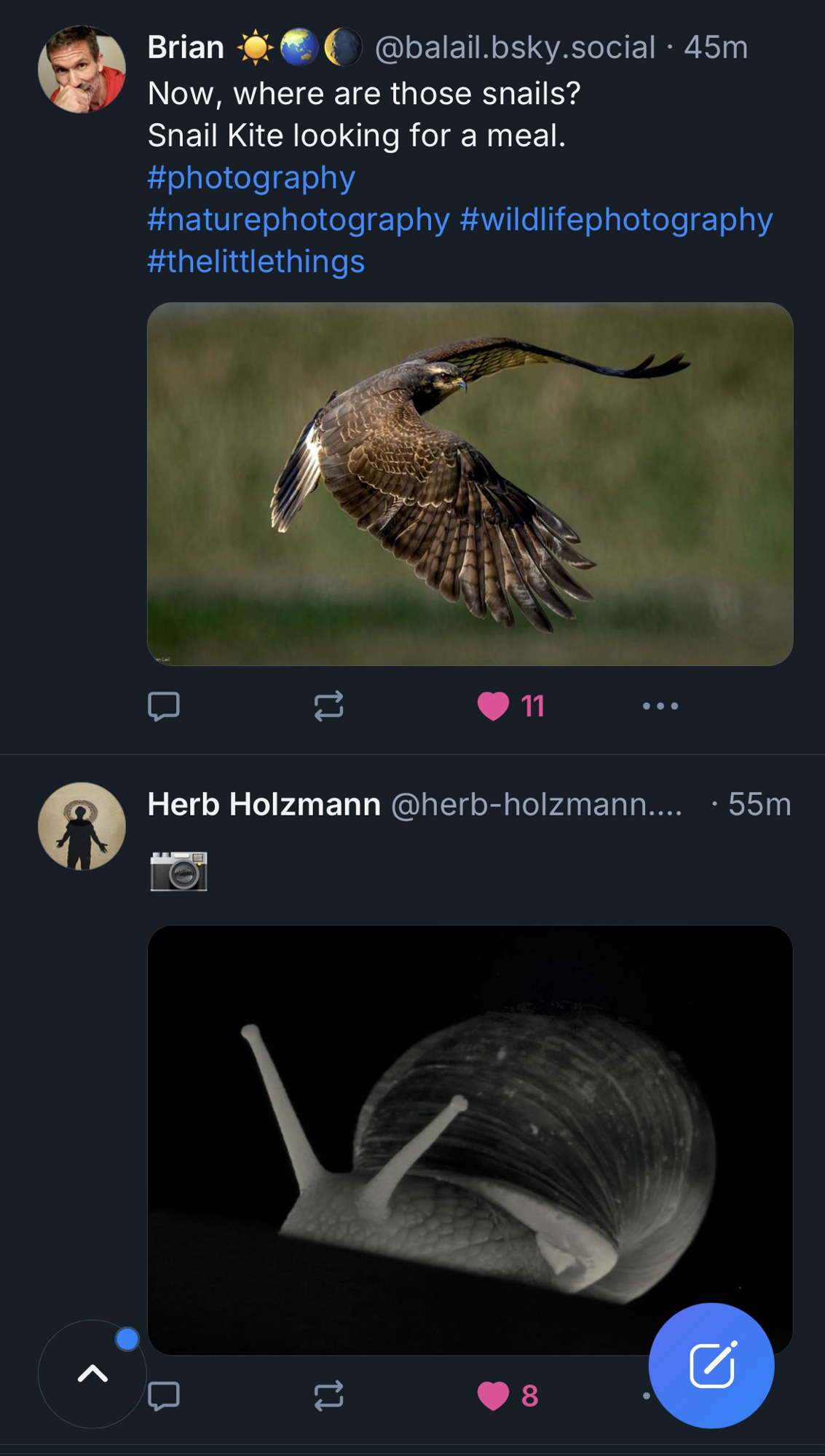Open the #wildlifephotography hashtag
825x1456 pixels.
pyautogui.click(x=616, y=220)
